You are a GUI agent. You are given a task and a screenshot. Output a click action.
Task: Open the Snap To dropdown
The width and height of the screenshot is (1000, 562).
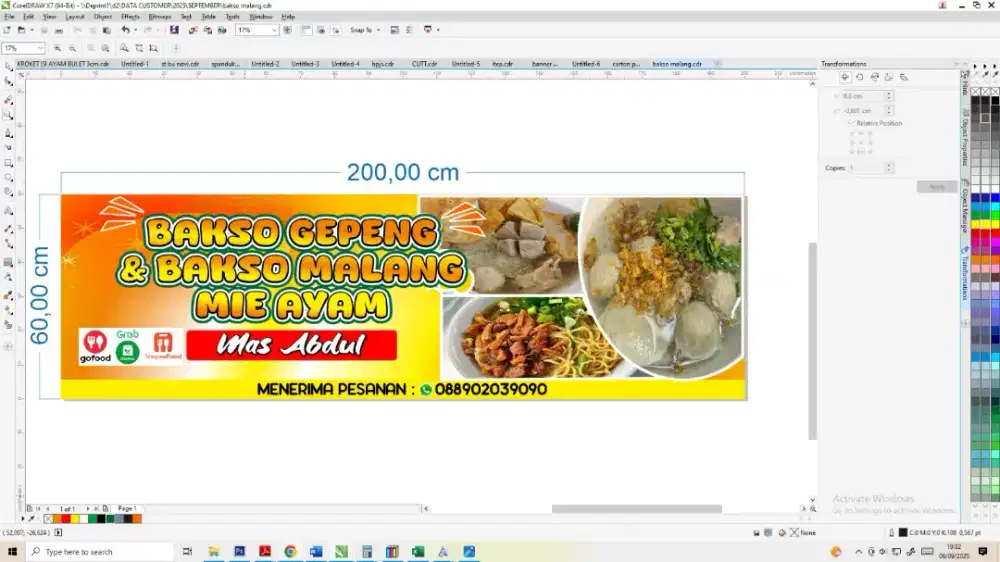click(365, 30)
